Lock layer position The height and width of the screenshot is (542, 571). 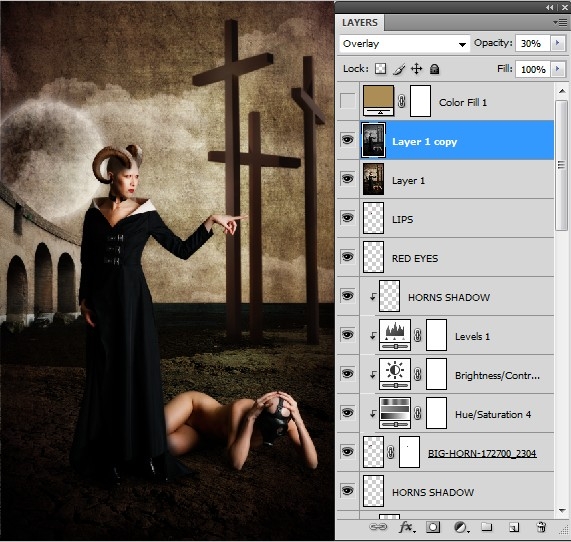pos(417,68)
